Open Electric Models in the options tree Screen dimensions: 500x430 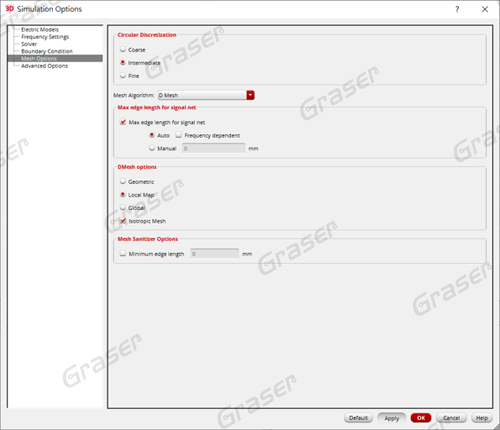[40, 30]
